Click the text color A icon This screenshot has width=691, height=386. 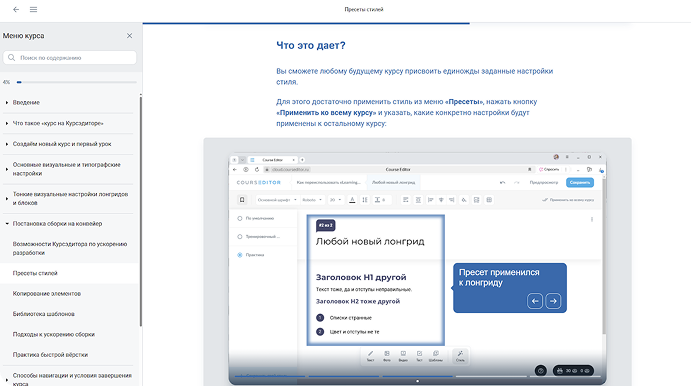point(352,200)
